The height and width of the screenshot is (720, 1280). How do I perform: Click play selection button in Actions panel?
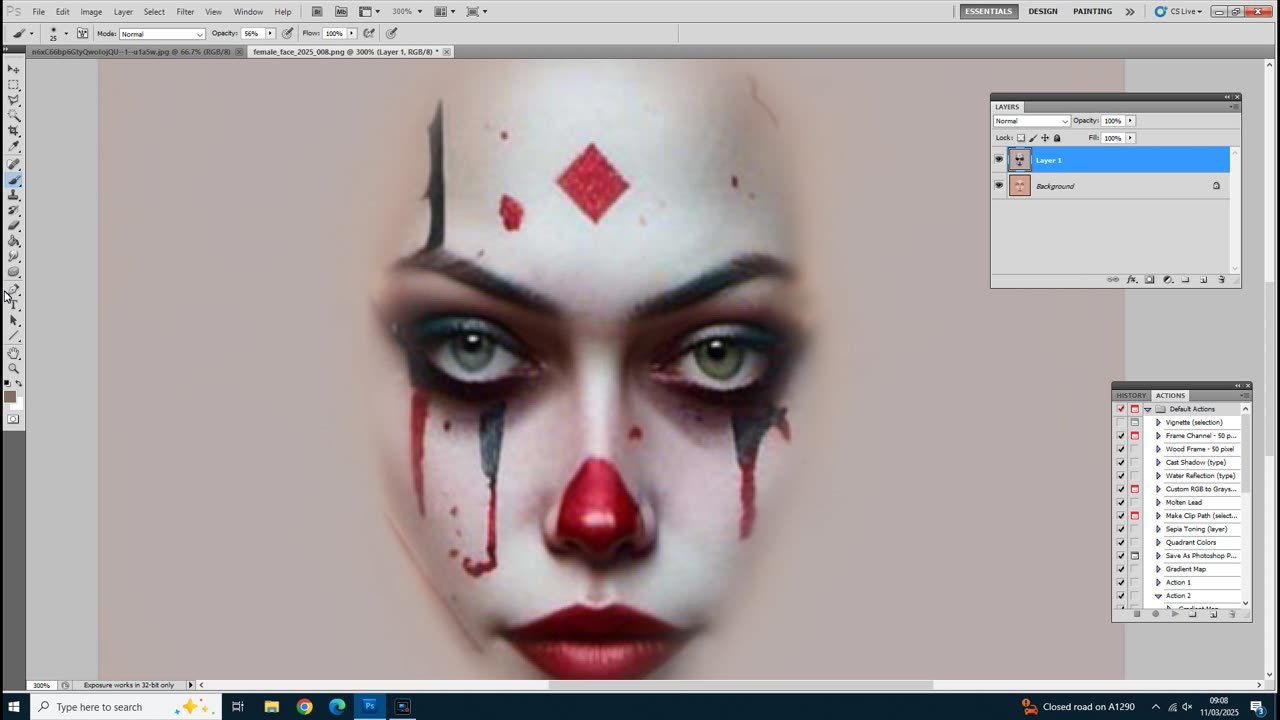coord(1175,614)
